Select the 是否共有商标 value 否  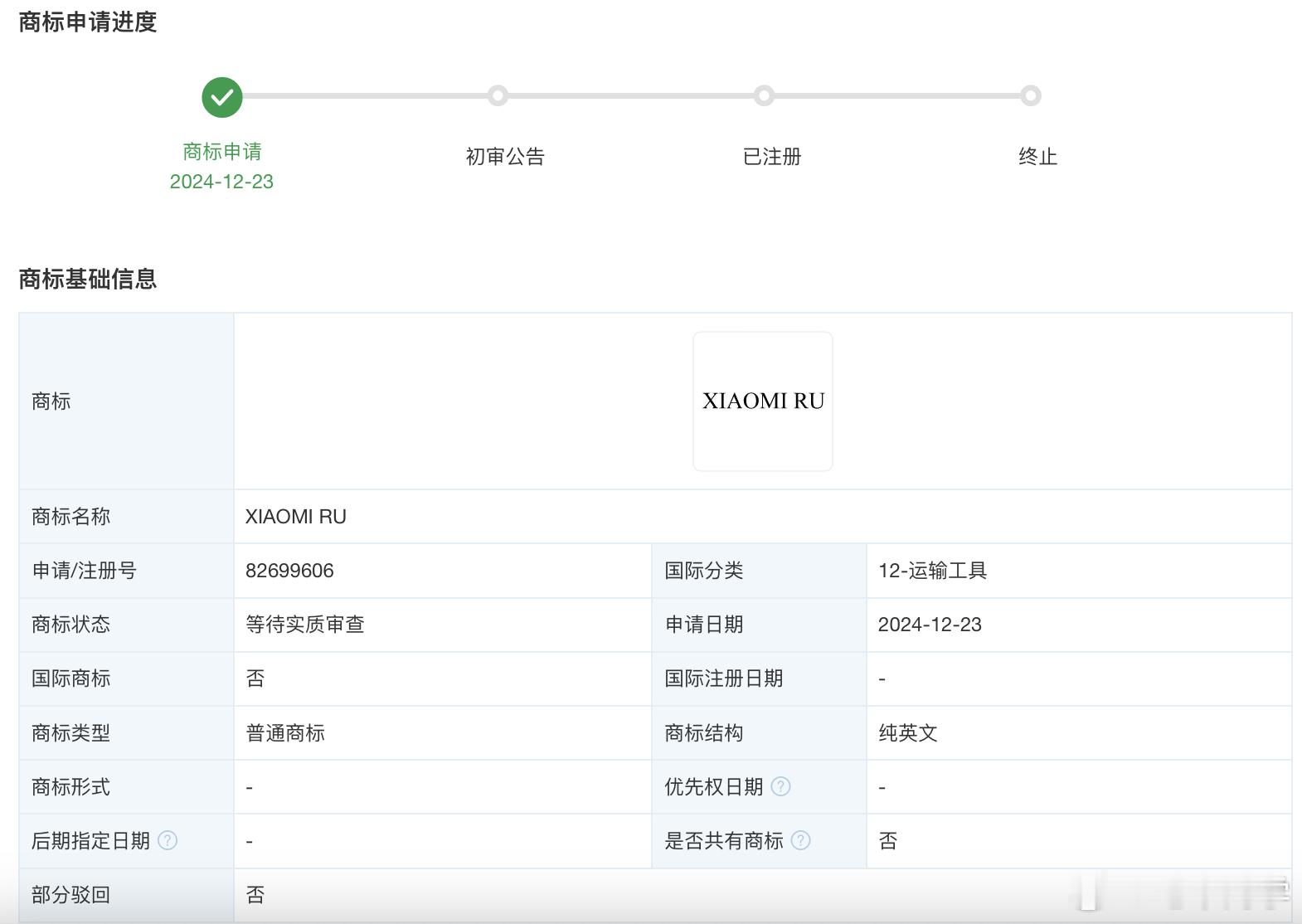point(888,840)
